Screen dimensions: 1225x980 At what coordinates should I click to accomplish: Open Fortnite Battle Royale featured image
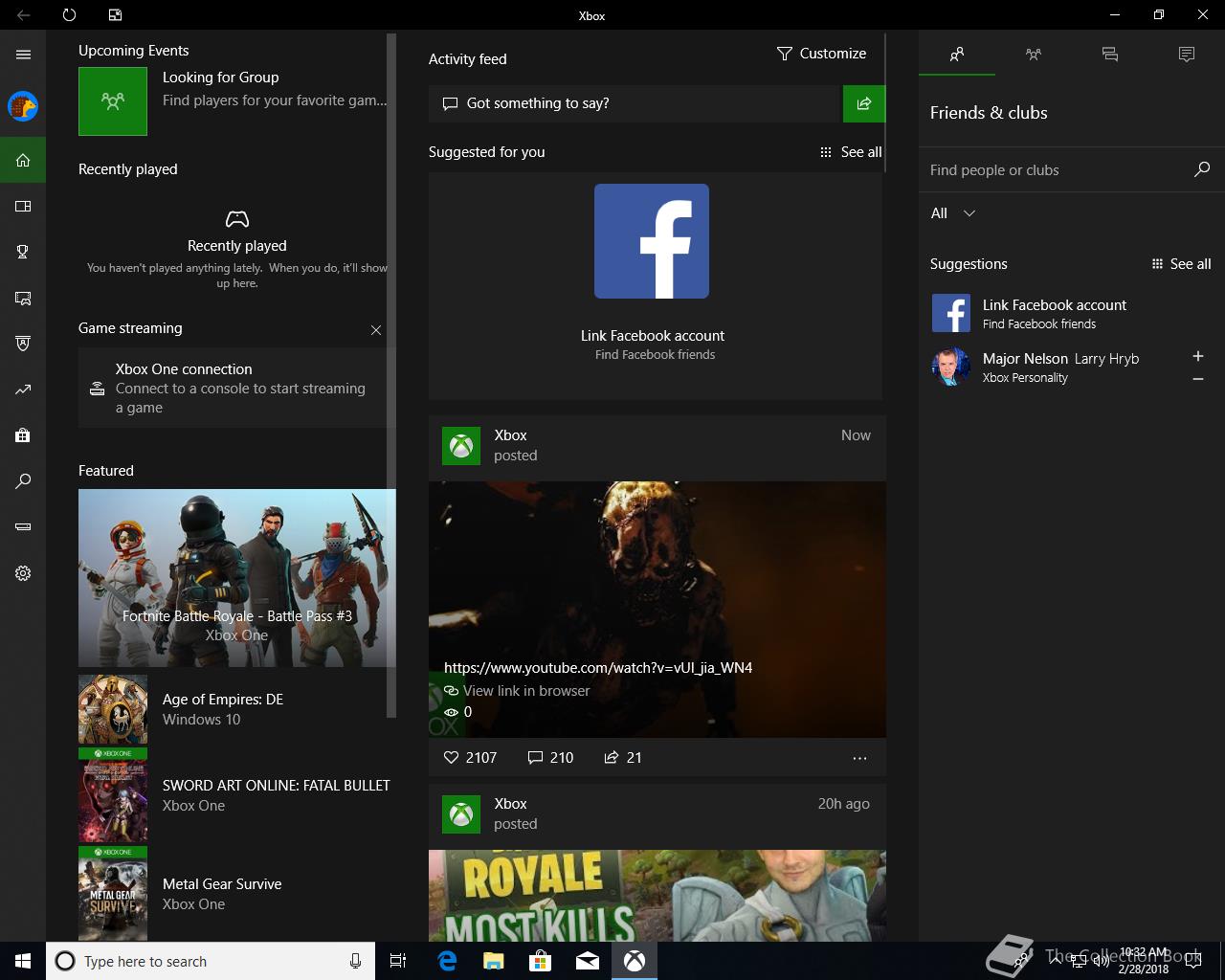pos(237,578)
